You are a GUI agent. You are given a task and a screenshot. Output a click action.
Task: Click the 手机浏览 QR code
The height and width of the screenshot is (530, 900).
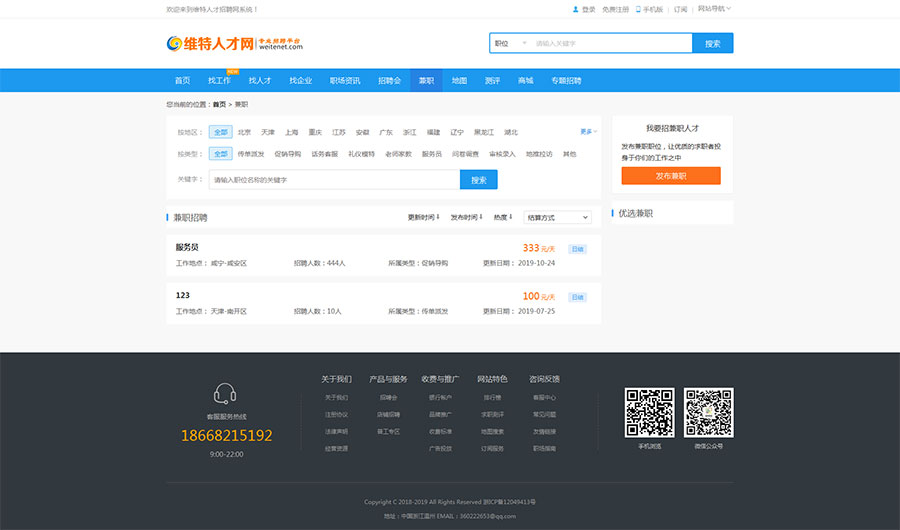(650, 412)
